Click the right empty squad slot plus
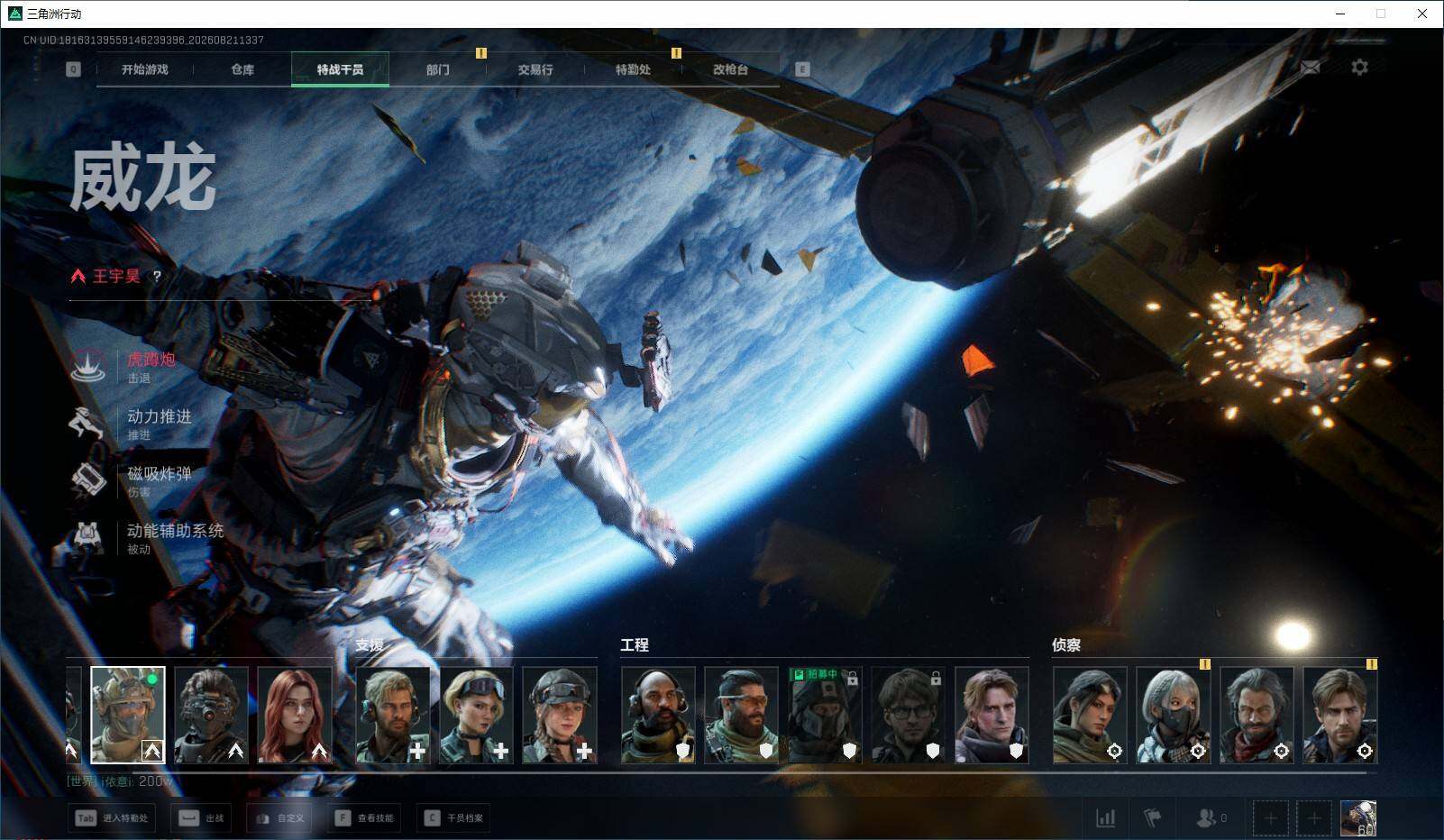 [1314, 818]
